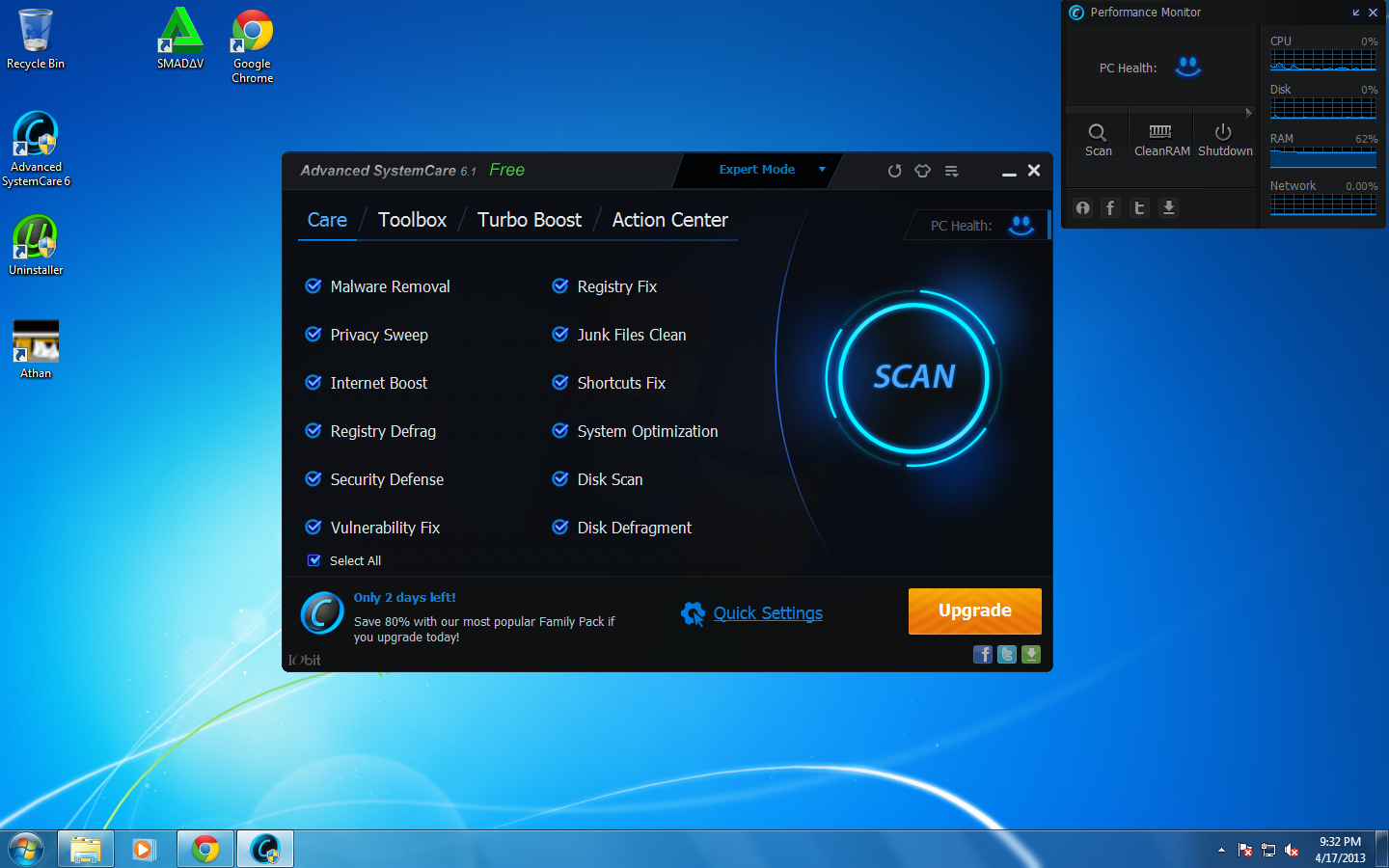The height and width of the screenshot is (868, 1389).
Task: Run Scan from the Performance Monitor
Action: [1098, 139]
